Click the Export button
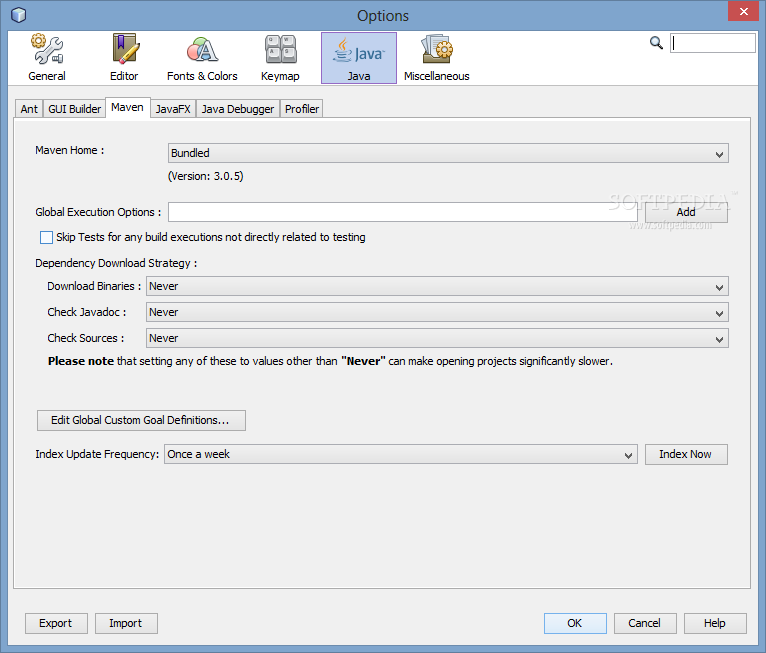This screenshot has width=766, height=653. point(56,623)
